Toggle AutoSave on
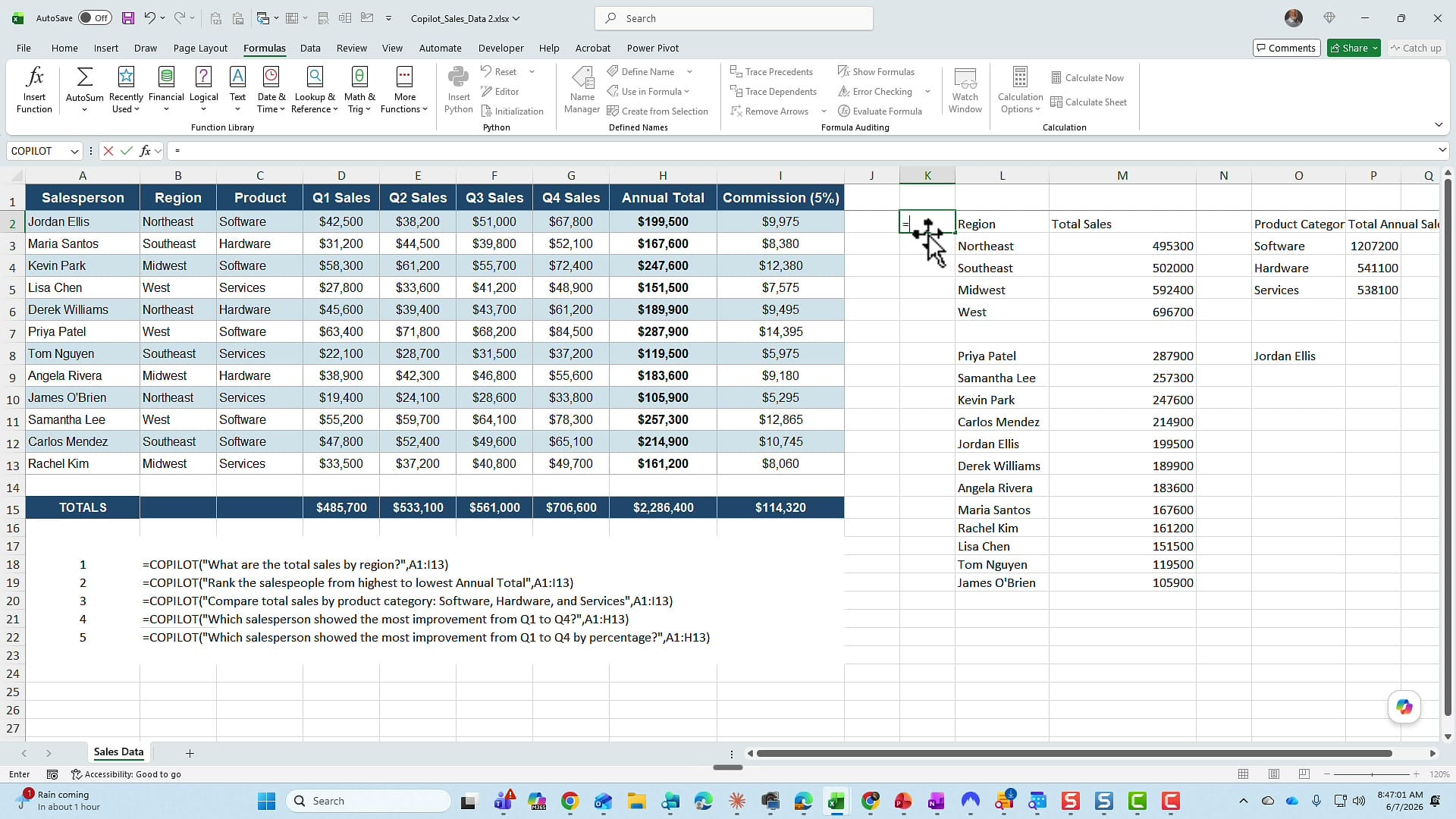 pos(95,18)
